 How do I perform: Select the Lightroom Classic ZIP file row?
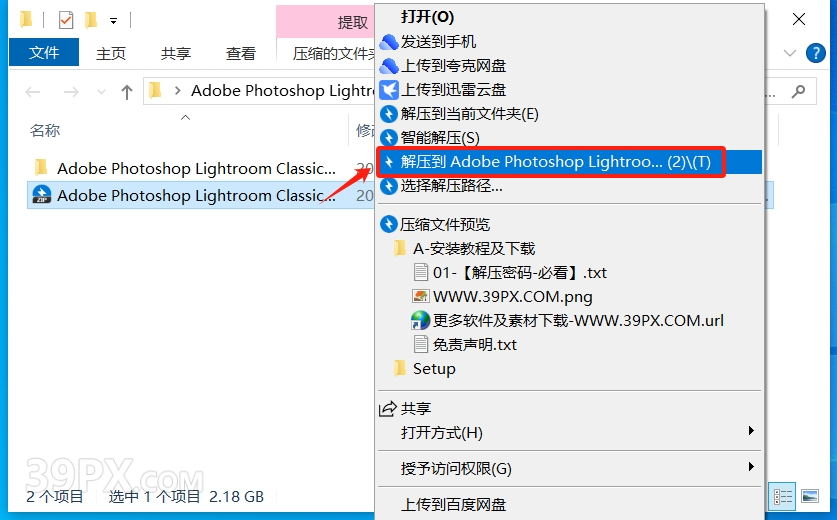tap(201, 195)
